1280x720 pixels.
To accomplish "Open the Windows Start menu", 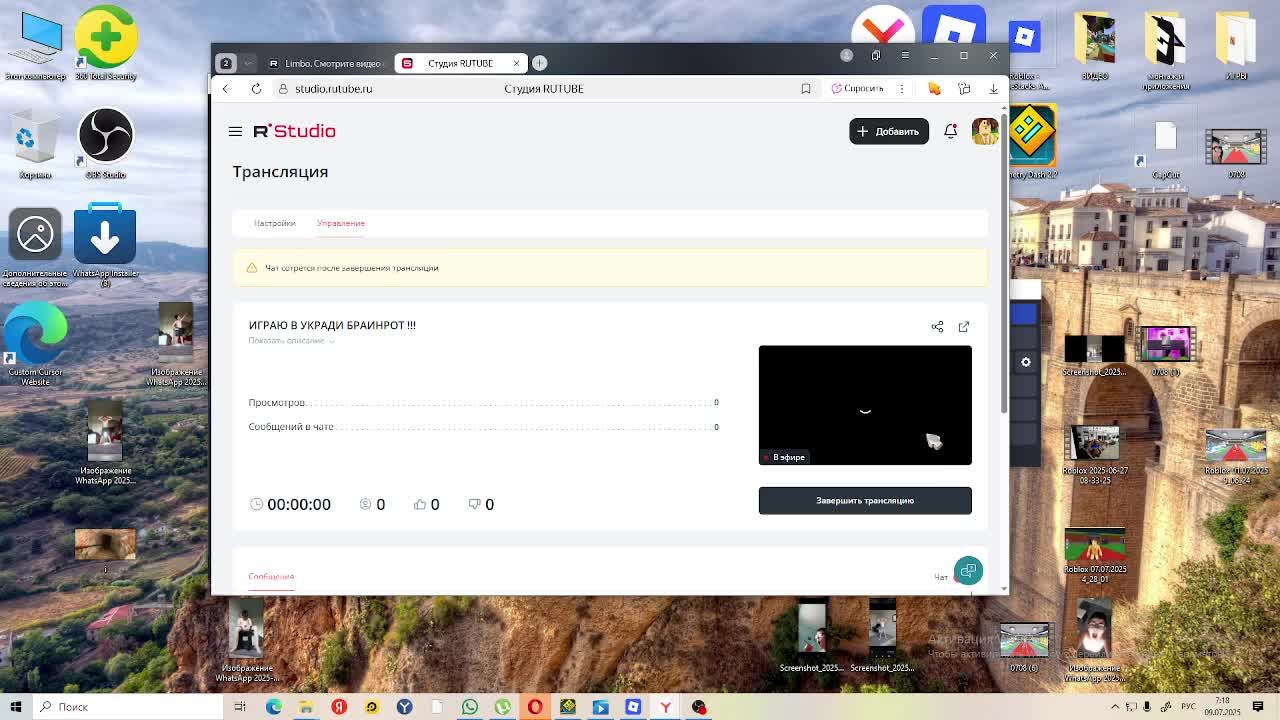I will 16,707.
